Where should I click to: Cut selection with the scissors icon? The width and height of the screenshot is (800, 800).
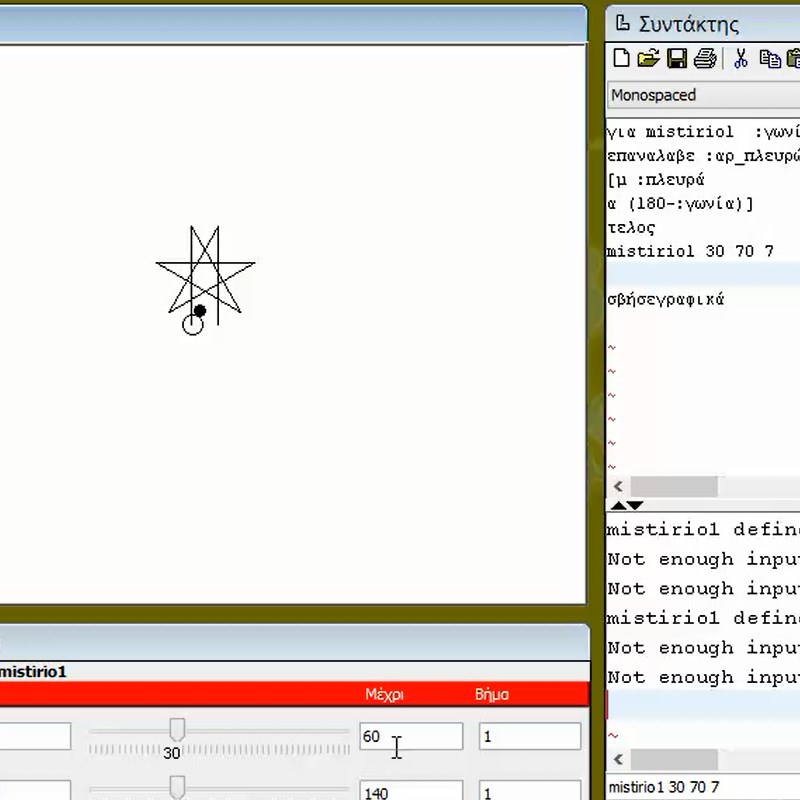740,58
